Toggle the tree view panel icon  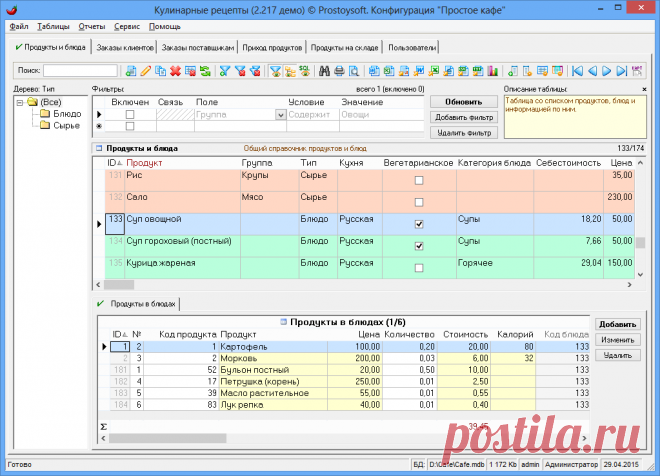pos(290,71)
